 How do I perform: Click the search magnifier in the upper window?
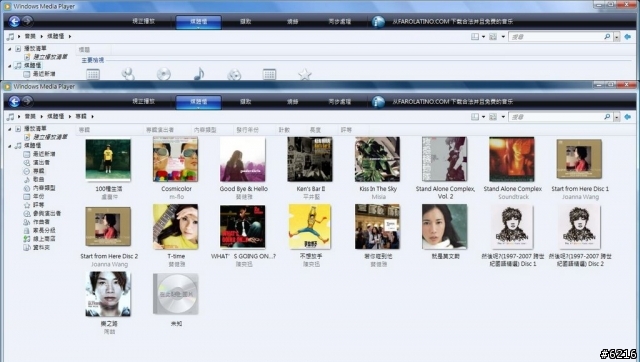607,37
